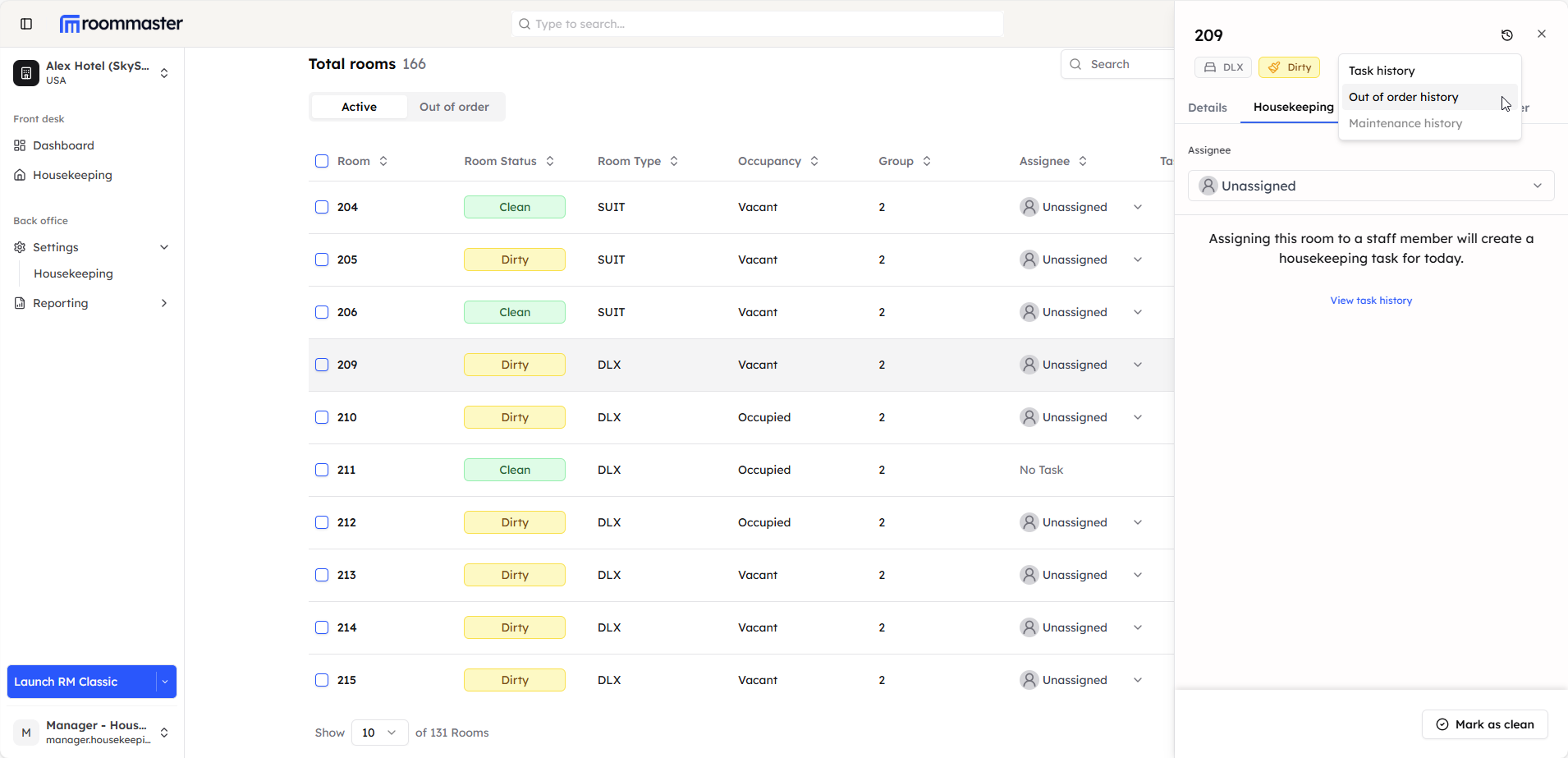Follow the View task history link

click(1371, 301)
